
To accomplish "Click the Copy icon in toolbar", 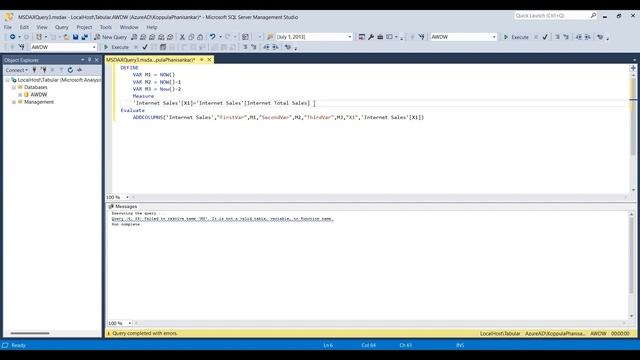I will [191, 37].
